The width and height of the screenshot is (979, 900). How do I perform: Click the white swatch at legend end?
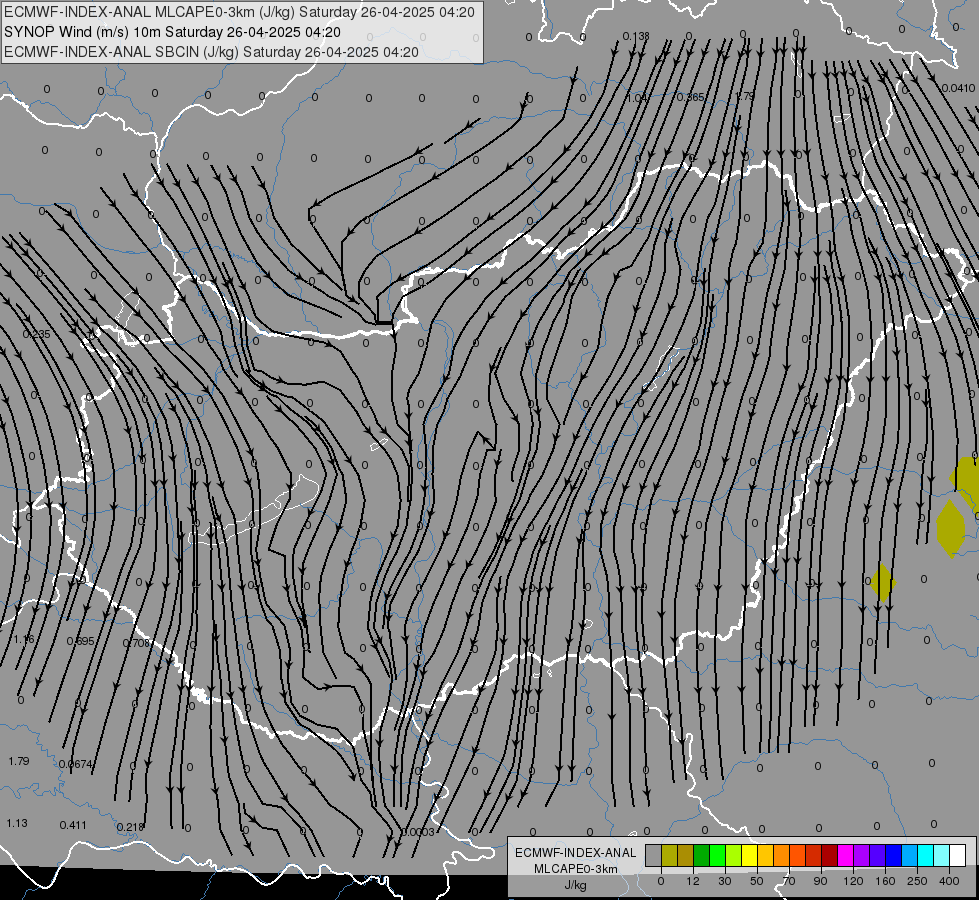click(958, 855)
